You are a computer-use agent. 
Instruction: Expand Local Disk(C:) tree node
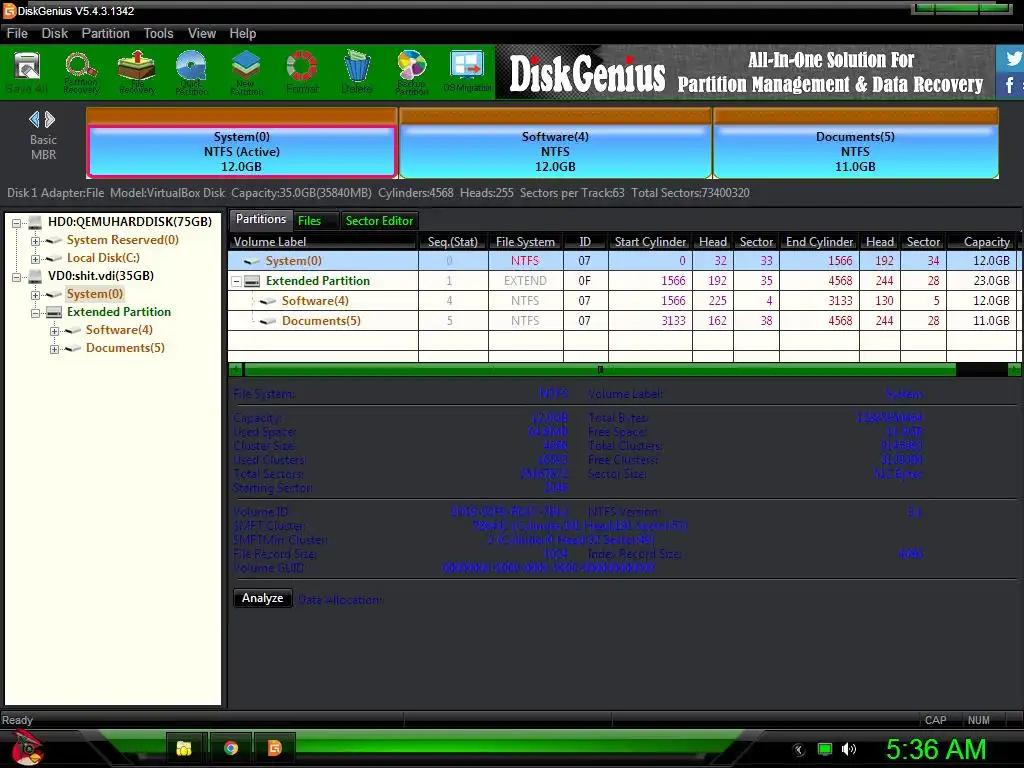pyautogui.click(x=35, y=259)
